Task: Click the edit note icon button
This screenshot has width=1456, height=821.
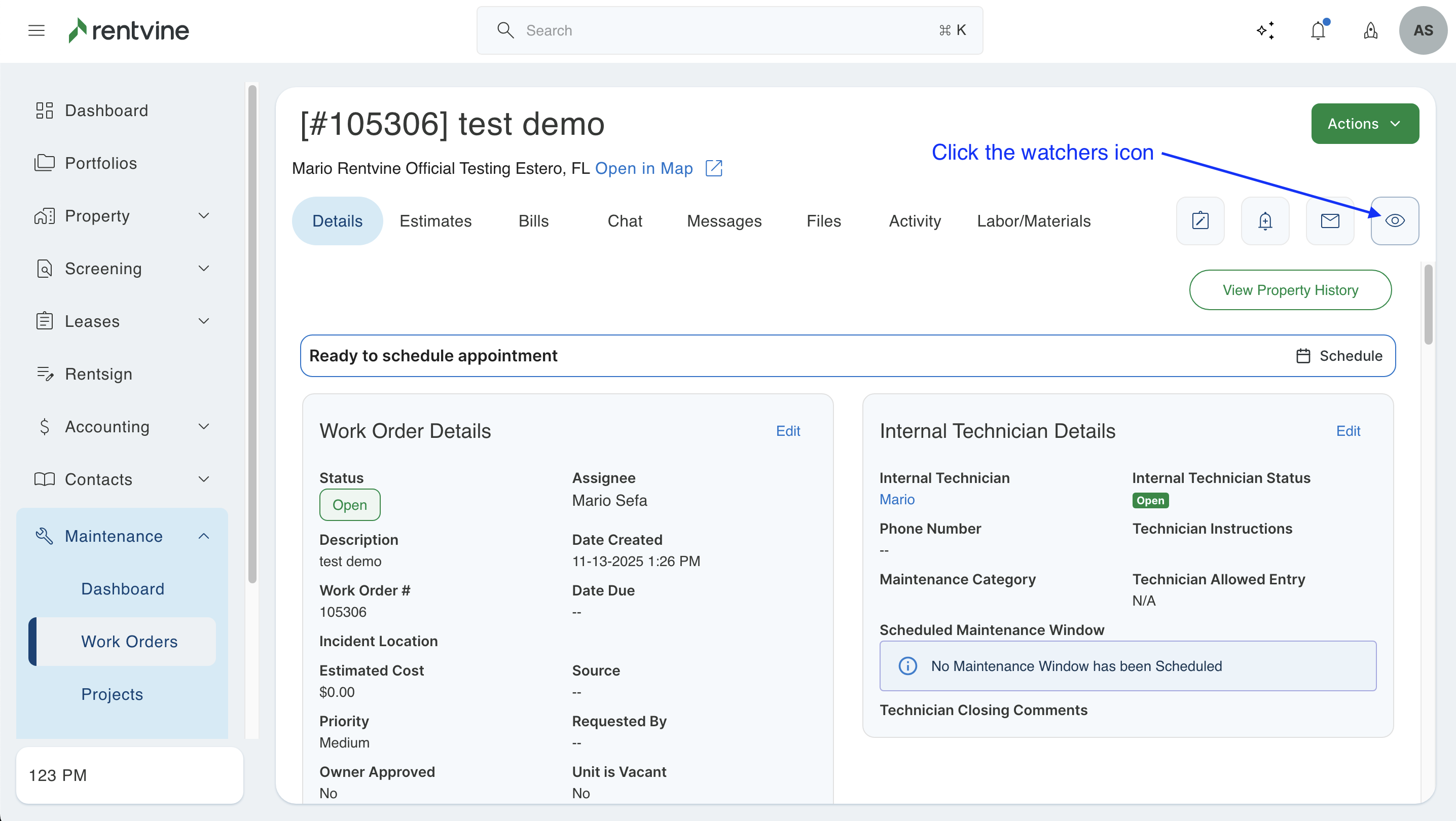Action: pos(1200,221)
